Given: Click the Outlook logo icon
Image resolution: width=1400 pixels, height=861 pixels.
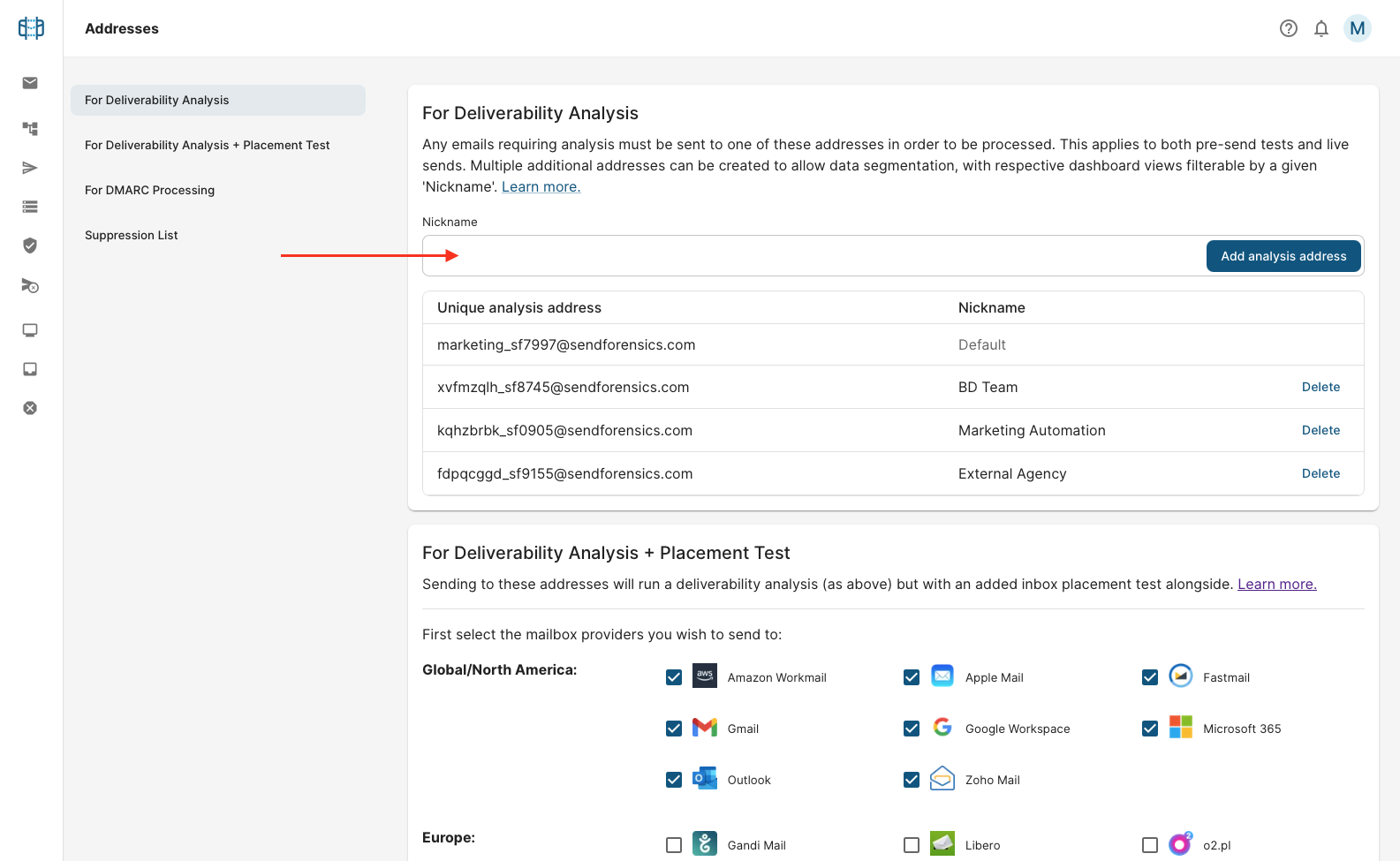Looking at the screenshot, I should (x=705, y=778).
